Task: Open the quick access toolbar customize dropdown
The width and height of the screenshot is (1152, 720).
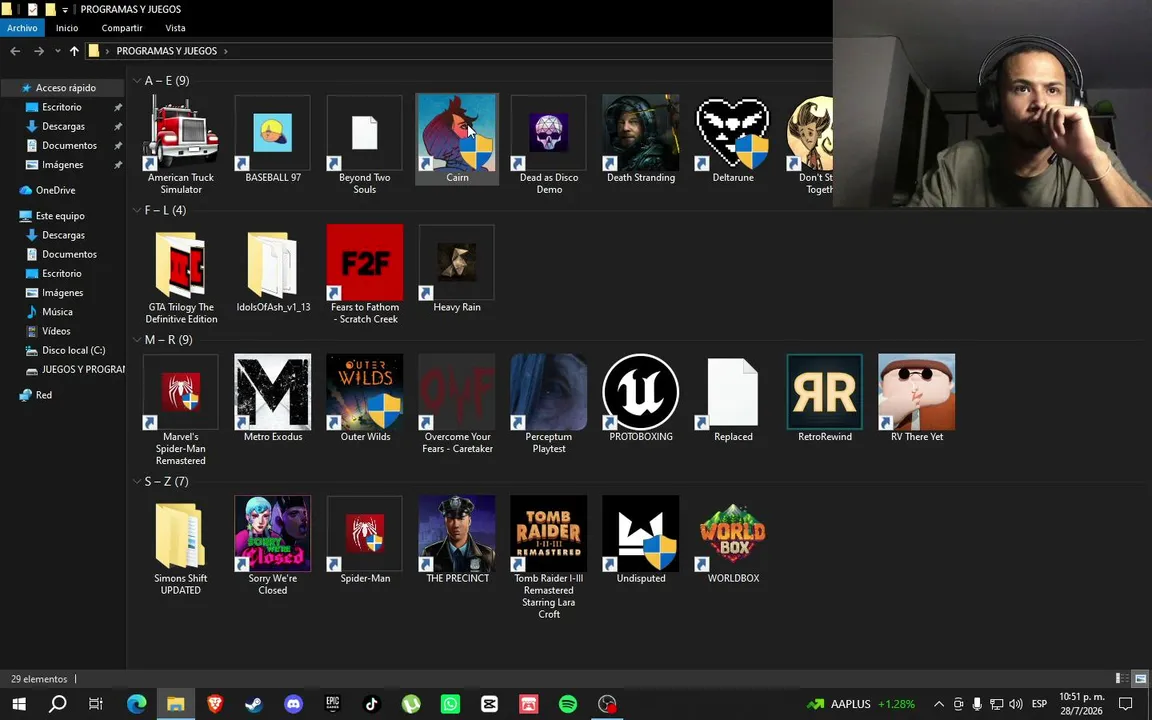Action: (65, 10)
